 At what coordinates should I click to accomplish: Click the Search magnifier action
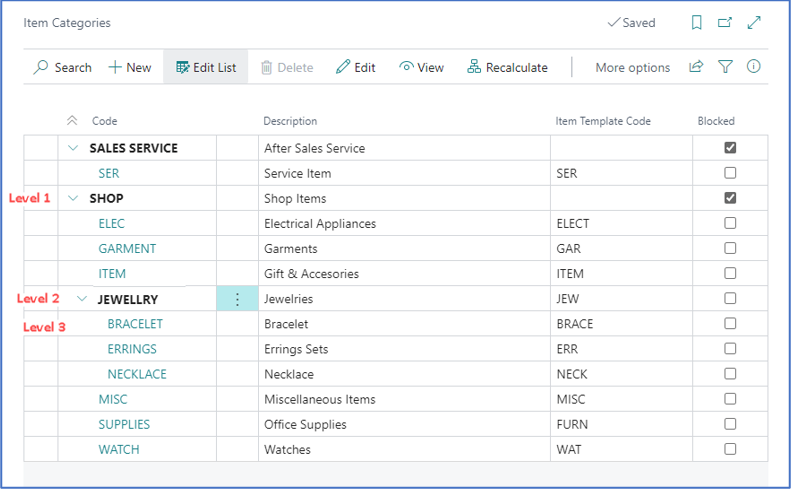[63, 67]
